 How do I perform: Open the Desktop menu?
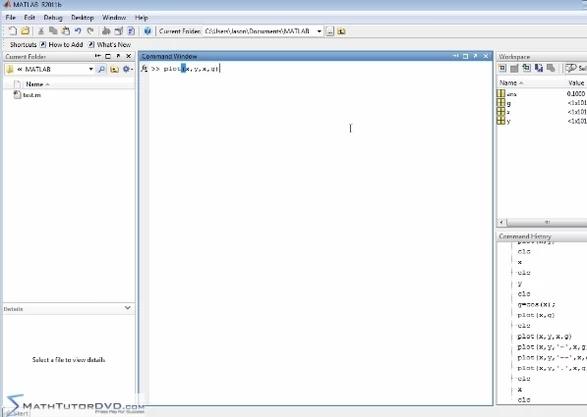pos(82,18)
